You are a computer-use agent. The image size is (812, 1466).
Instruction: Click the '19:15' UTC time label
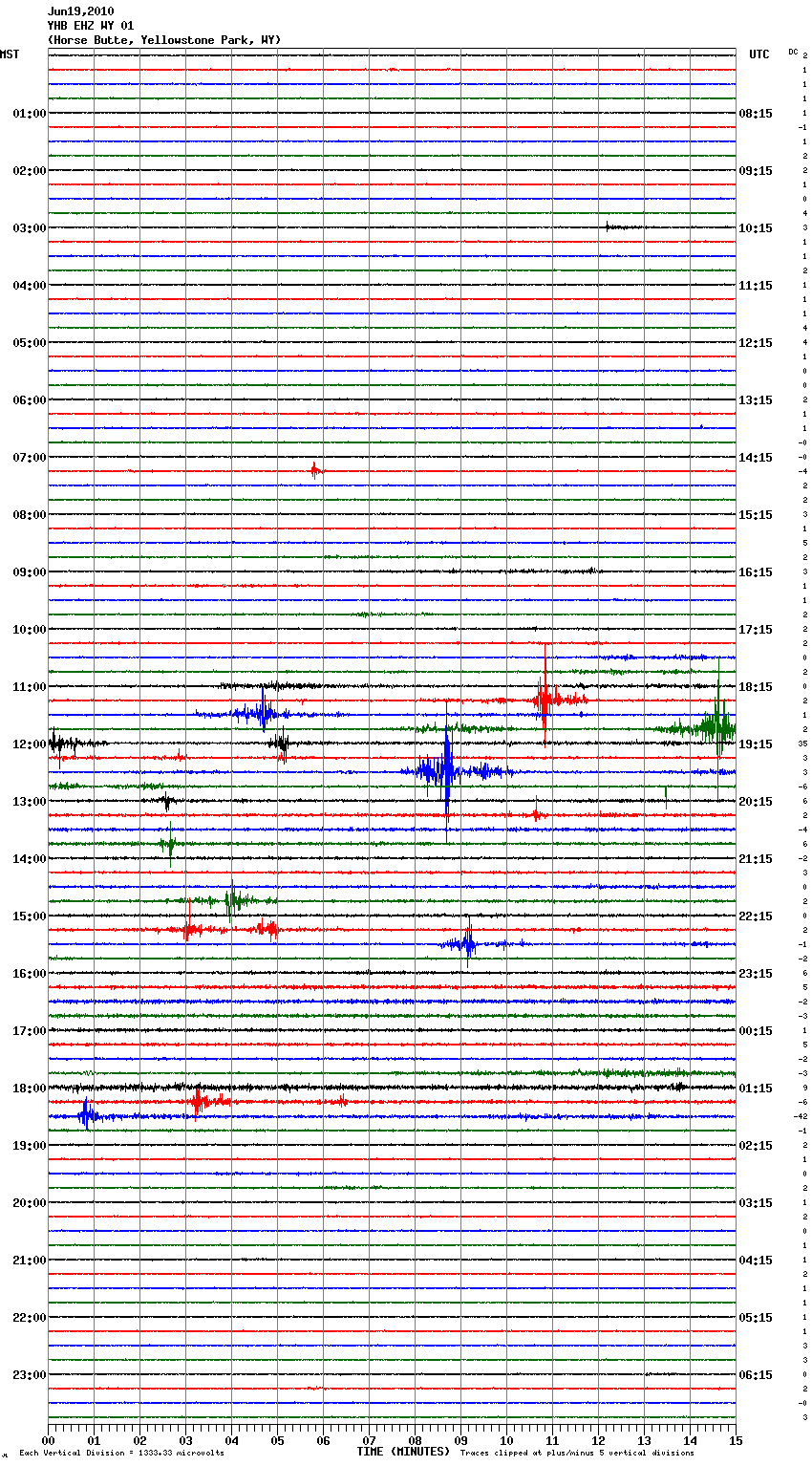point(756,744)
